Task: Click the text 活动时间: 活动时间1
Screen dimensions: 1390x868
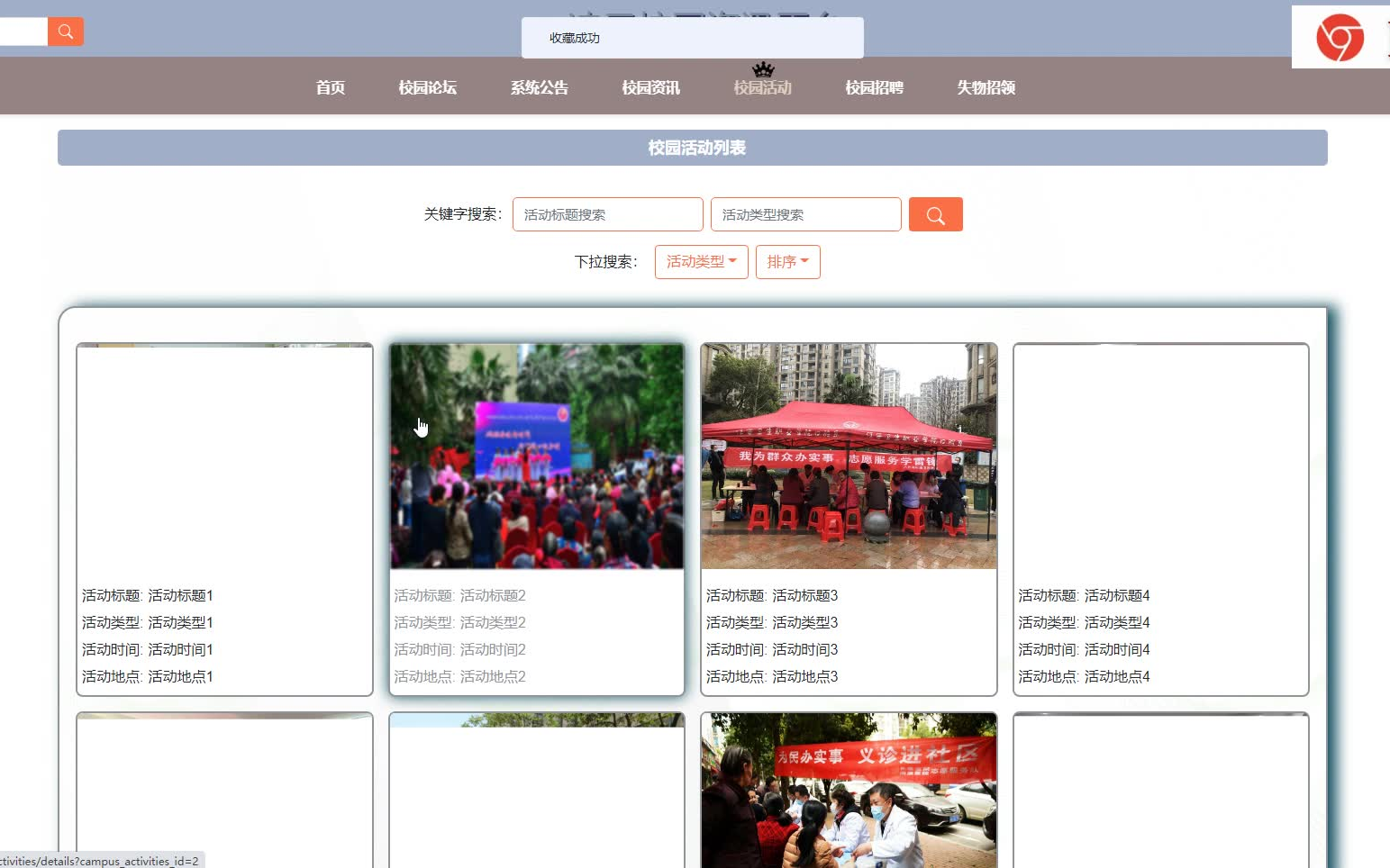Action: point(148,649)
